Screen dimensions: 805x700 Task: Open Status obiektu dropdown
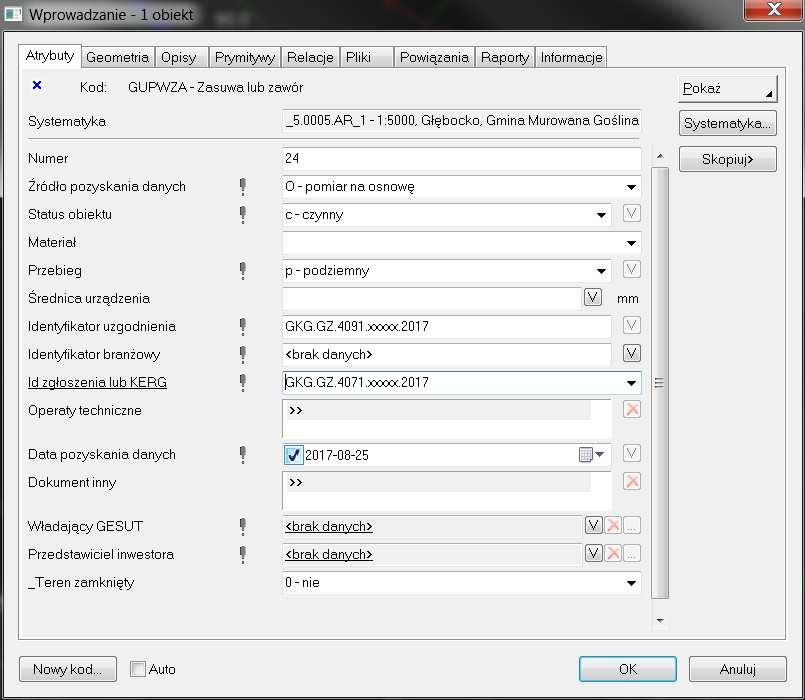(601, 215)
